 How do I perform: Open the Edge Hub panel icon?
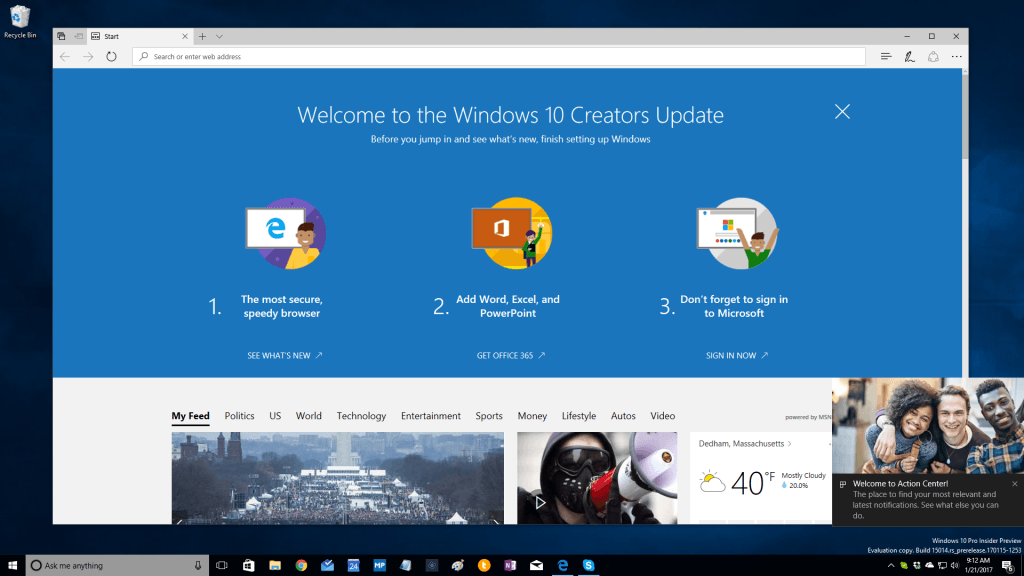(x=886, y=57)
